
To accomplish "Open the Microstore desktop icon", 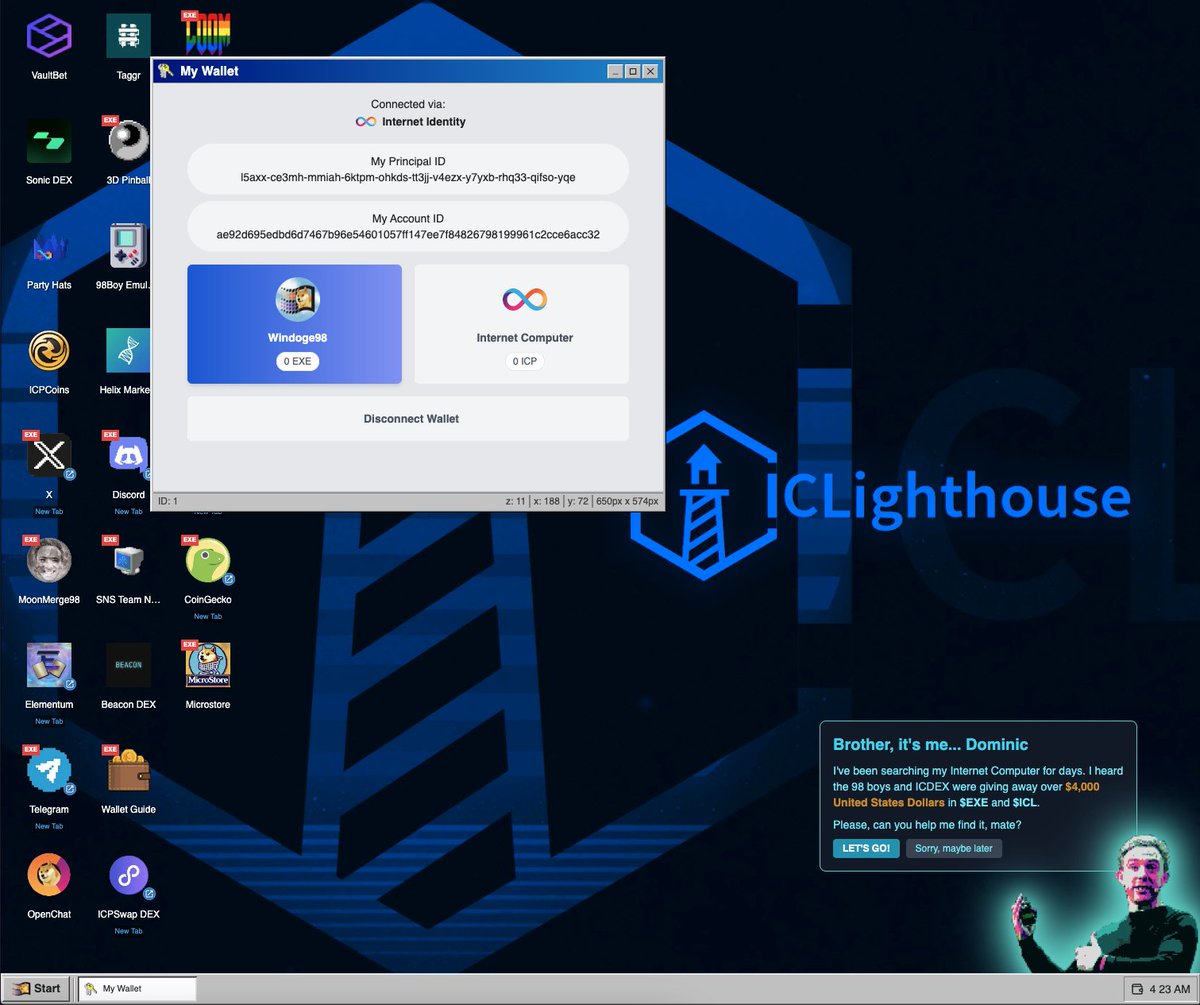I will [x=207, y=666].
